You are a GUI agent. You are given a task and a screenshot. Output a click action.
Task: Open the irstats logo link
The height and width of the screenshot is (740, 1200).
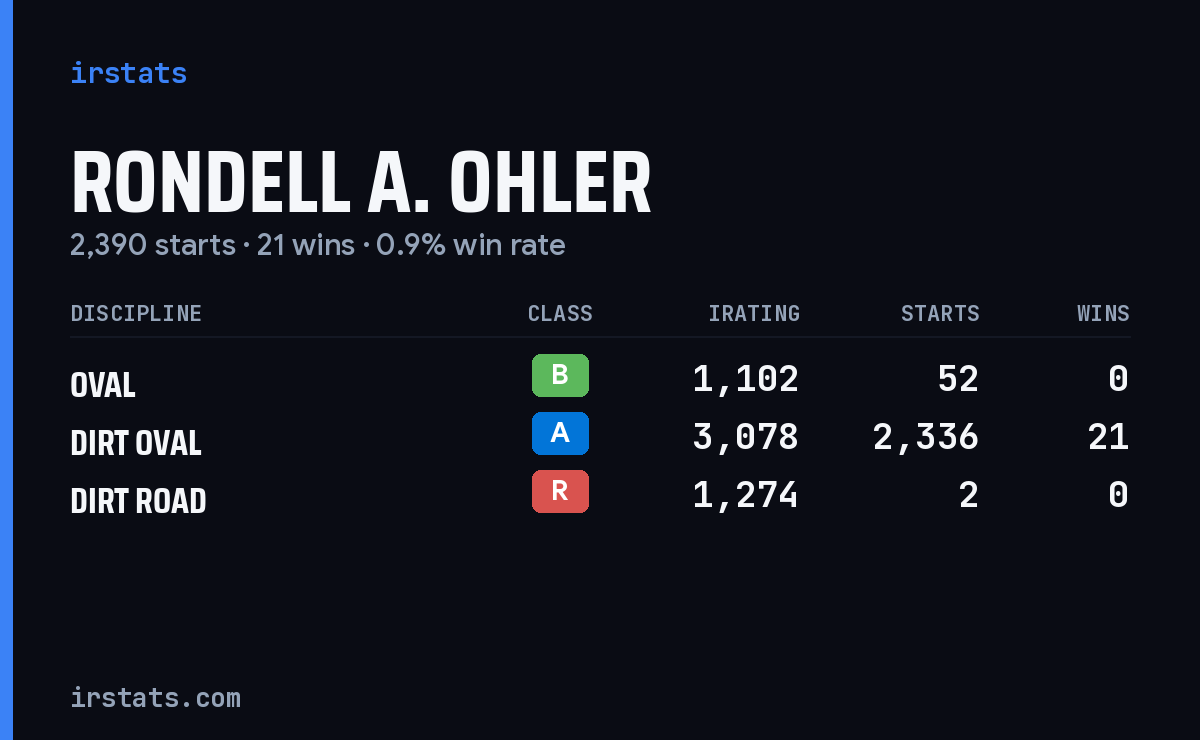coord(129,73)
